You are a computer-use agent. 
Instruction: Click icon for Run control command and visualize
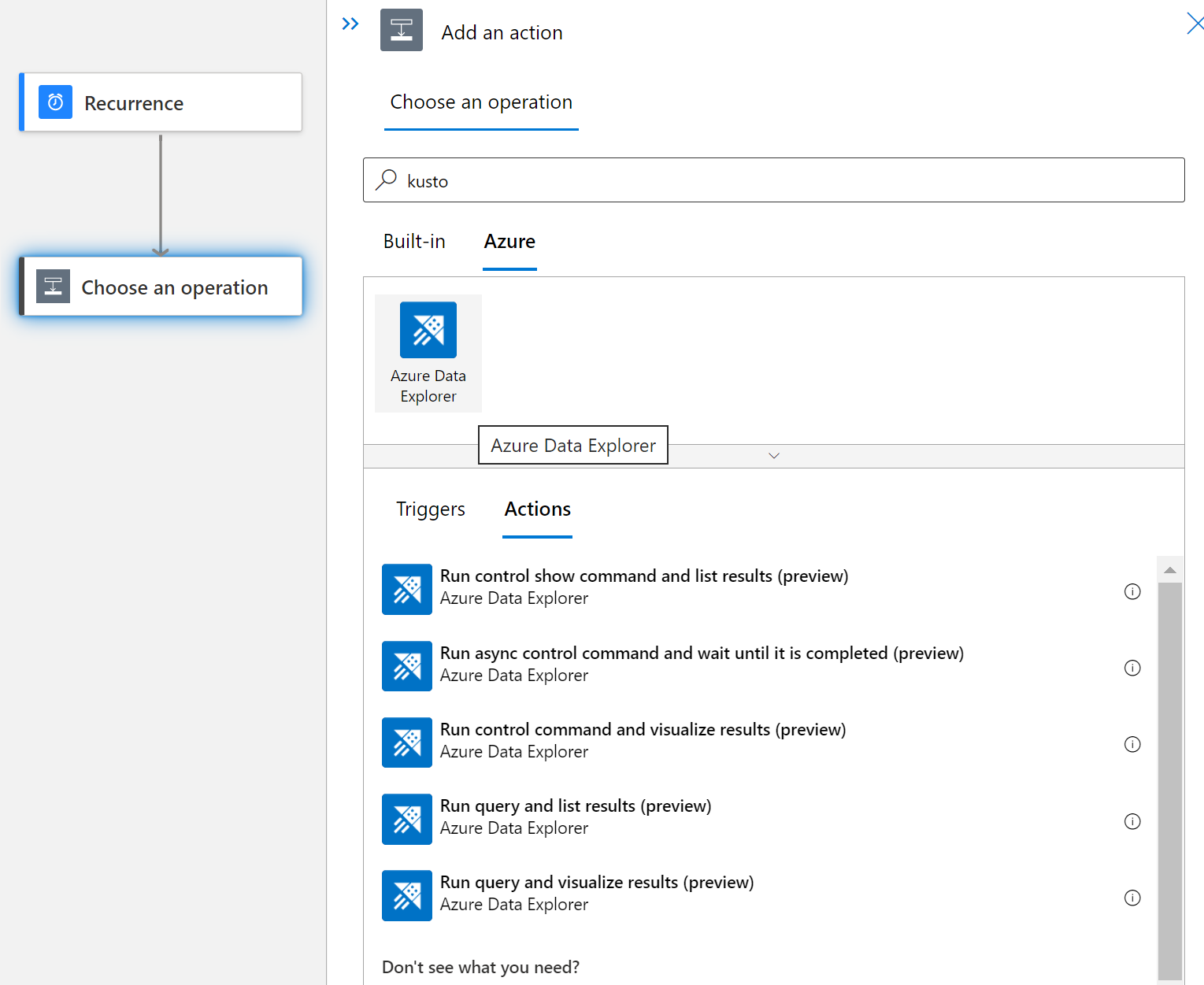click(407, 742)
